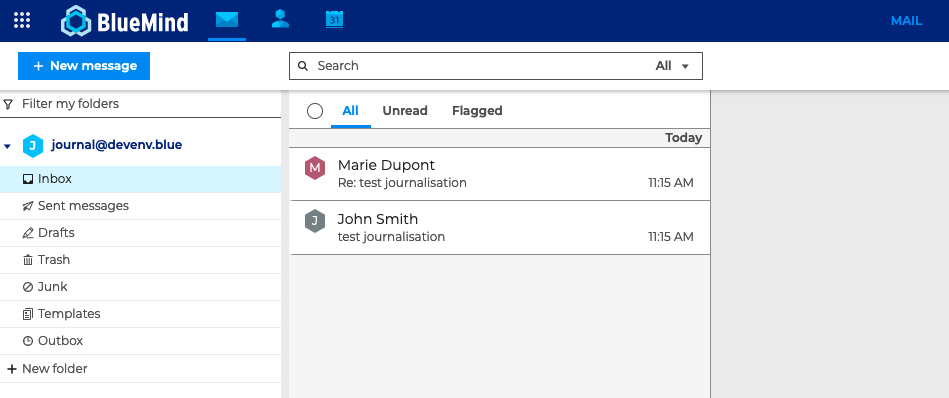The height and width of the screenshot is (398, 949).
Task: Open the Sent messages folder
Action: [140, 206]
